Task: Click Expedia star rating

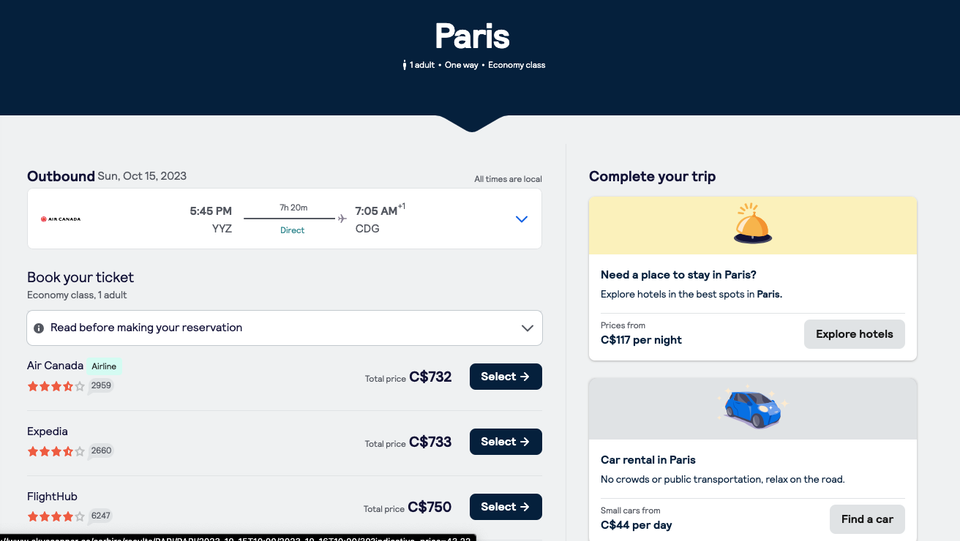Action: click(x=56, y=451)
